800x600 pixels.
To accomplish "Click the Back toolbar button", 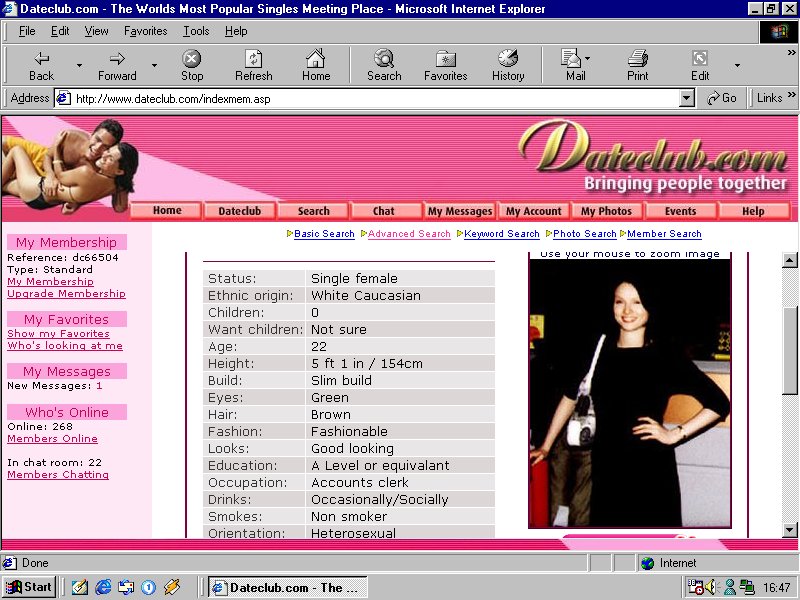I will pos(41,66).
